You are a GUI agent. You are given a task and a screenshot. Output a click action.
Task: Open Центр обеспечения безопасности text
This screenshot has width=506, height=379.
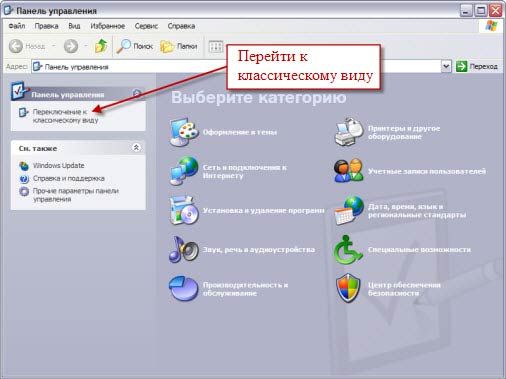coord(404,289)
